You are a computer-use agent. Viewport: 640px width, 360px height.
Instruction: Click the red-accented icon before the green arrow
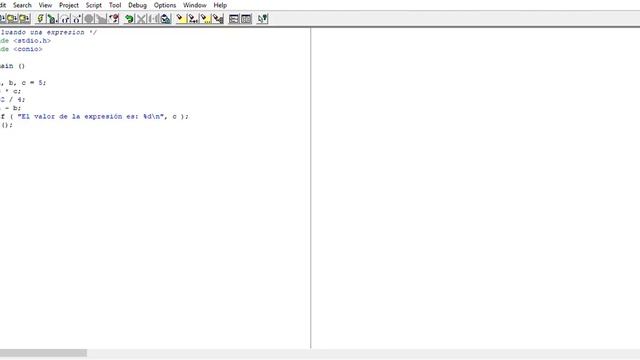click(113, 19)
